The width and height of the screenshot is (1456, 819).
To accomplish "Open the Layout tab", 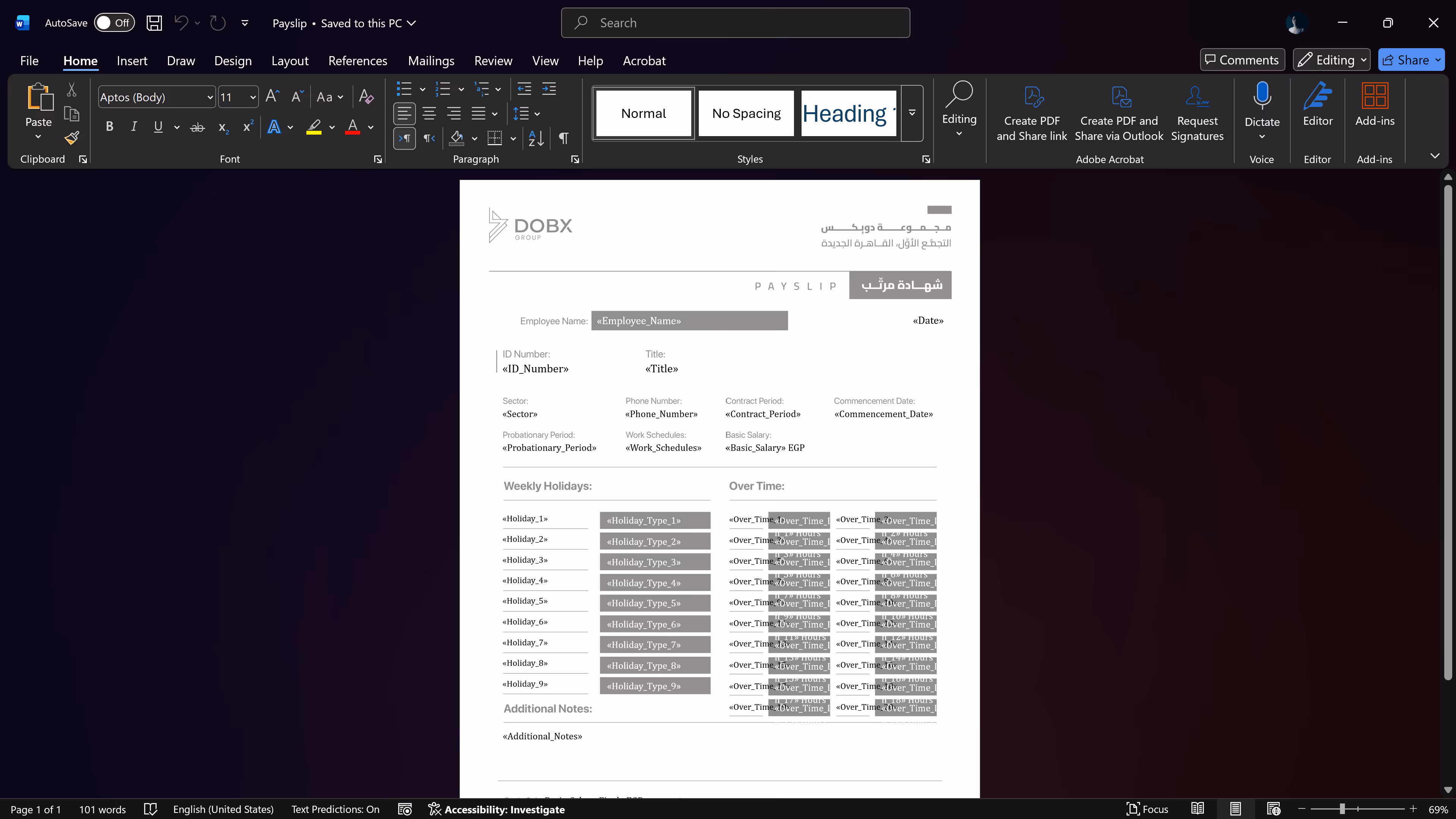I will (289, 61).
